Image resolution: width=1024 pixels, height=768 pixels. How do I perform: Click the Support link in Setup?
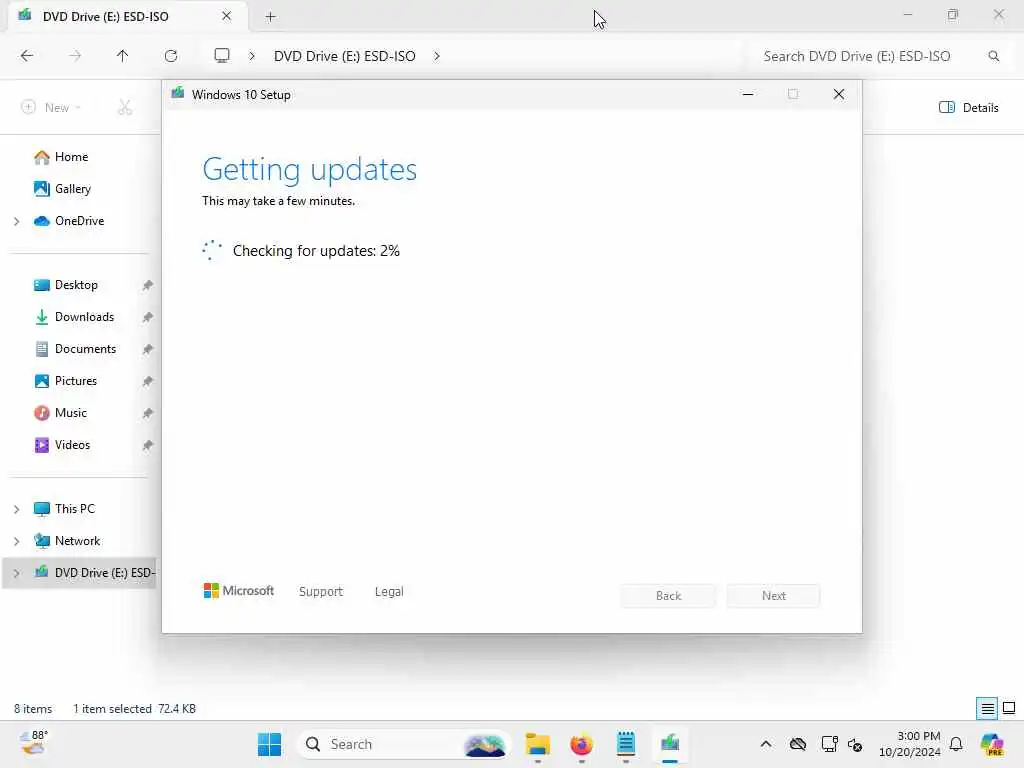(321, 592)
